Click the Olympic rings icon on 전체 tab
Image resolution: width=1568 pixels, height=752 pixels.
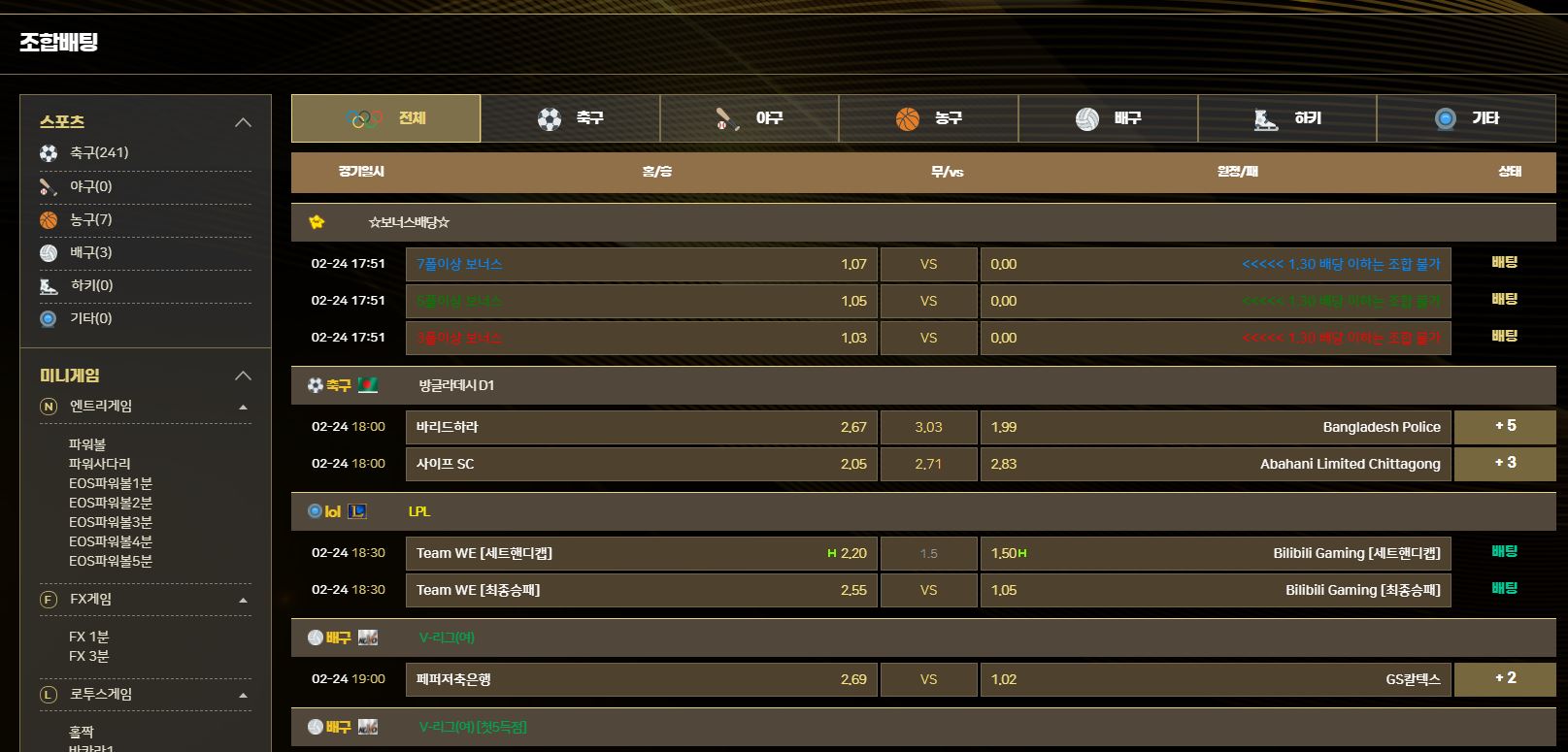[x=364, y=118]
